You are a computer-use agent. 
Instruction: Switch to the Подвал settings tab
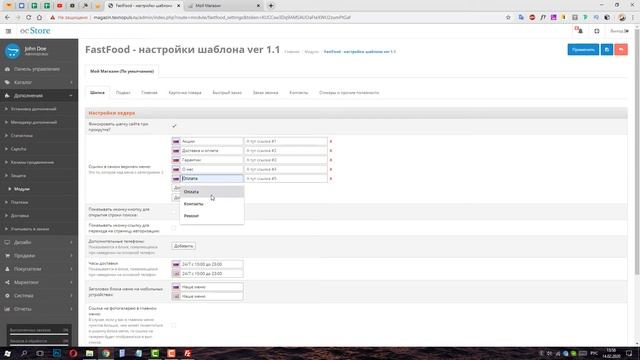pyautogui.click(x=123, y=93)
